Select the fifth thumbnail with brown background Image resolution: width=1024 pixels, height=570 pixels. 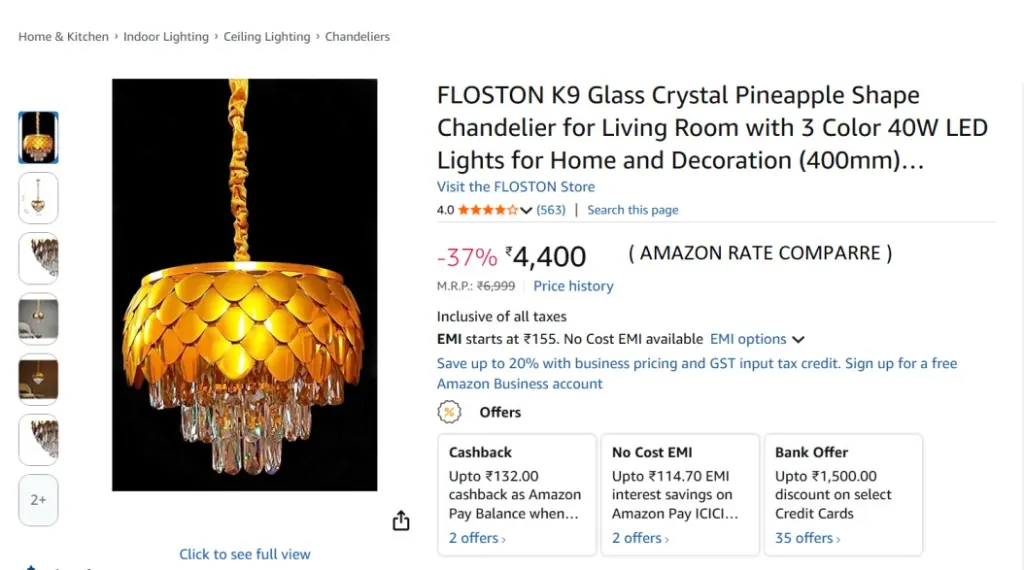pos(39,379)
